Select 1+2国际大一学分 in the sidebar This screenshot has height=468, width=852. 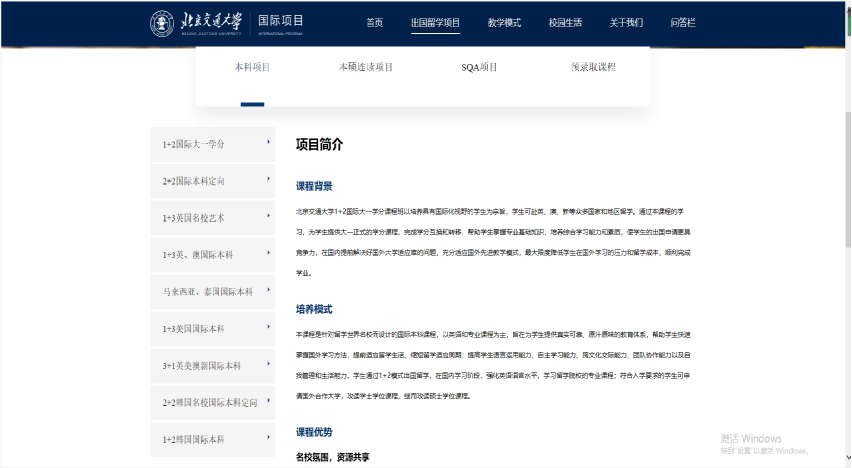[x=212, y=145]
